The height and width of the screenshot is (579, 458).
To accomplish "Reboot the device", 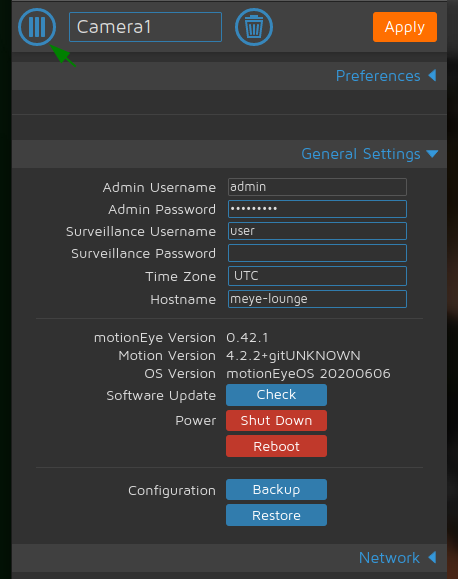I will (x=276, y=446).
